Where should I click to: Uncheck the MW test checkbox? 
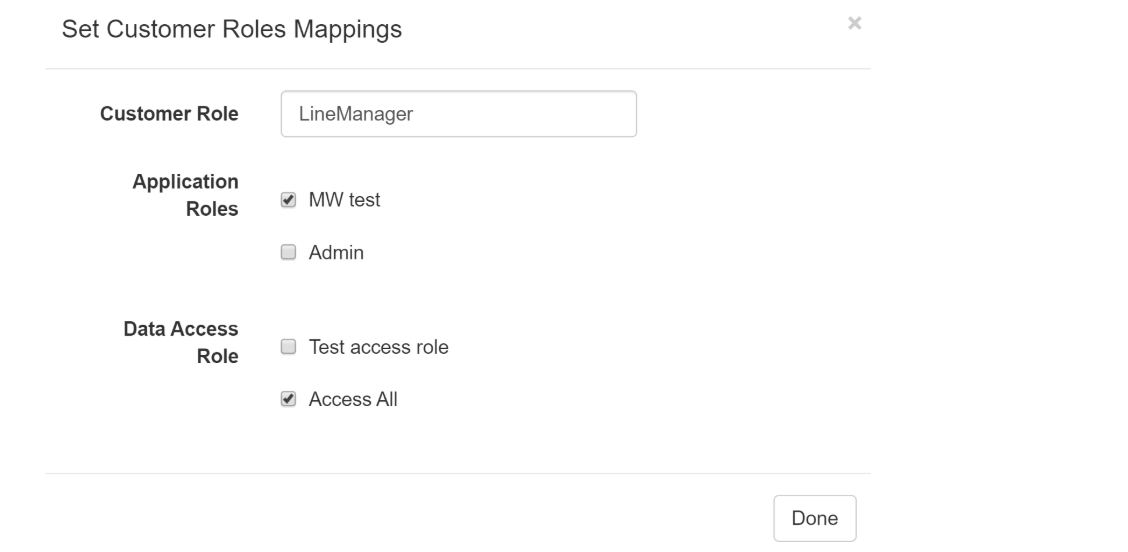(288, 200)
